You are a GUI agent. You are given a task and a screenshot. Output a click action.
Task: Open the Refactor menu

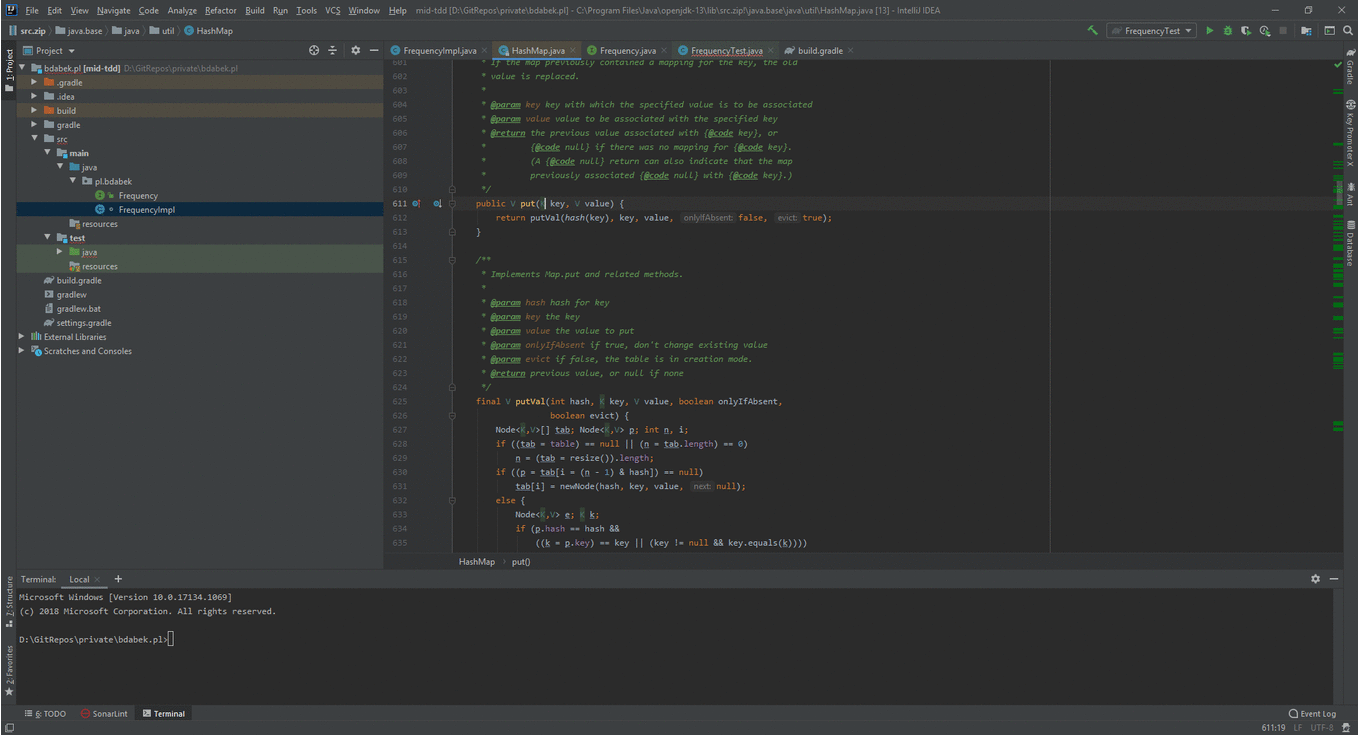[221, 10]
